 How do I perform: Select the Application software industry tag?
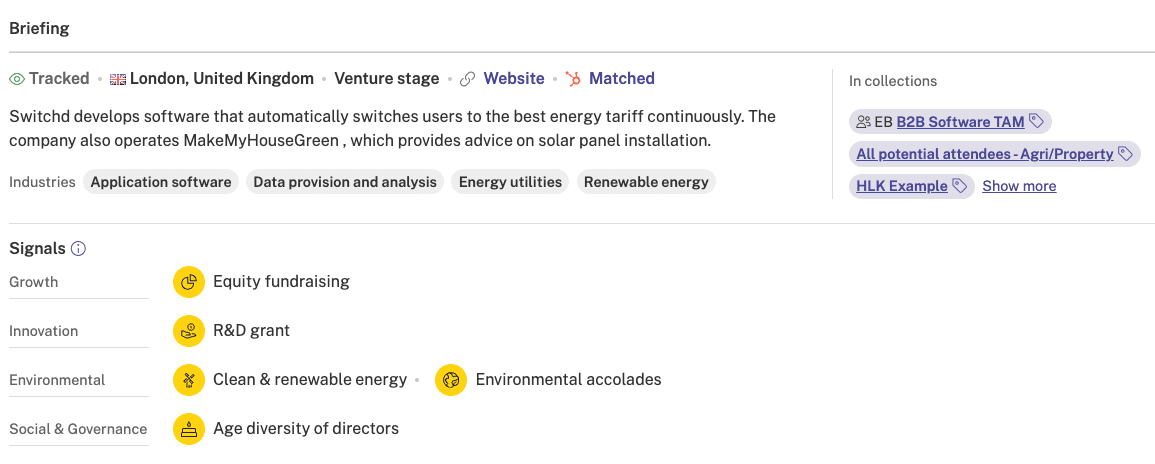coord(161,182)
